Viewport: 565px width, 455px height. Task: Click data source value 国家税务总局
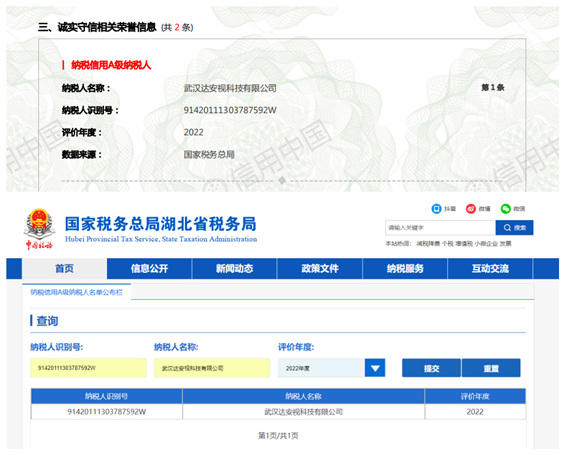point(209,155)
